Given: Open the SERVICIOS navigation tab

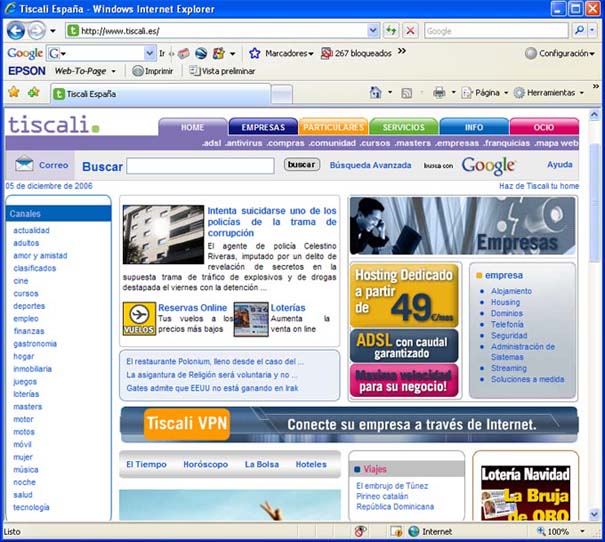Looking at the screenshot, I should pos(404,127).
